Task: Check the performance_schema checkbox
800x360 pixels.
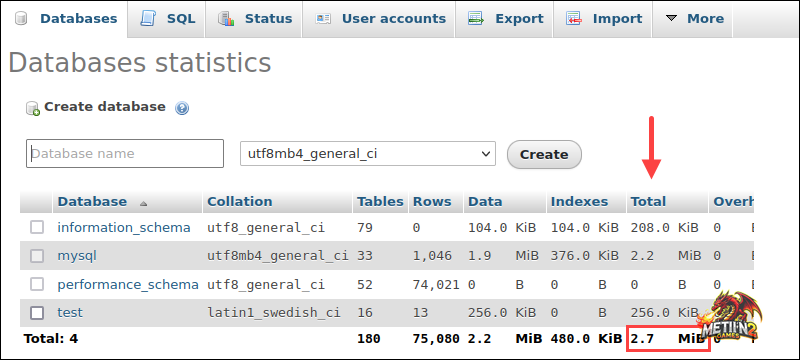Action: (x=37, y=285)
